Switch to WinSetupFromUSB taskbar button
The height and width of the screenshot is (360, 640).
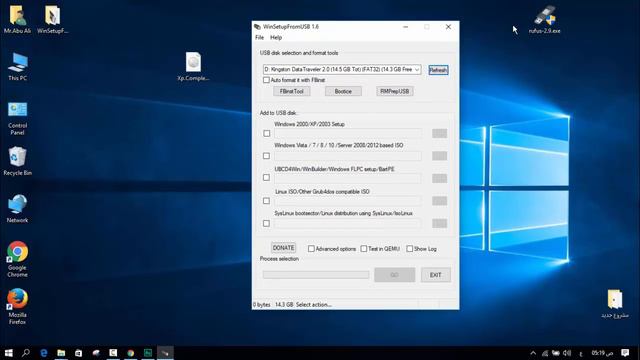165,353
